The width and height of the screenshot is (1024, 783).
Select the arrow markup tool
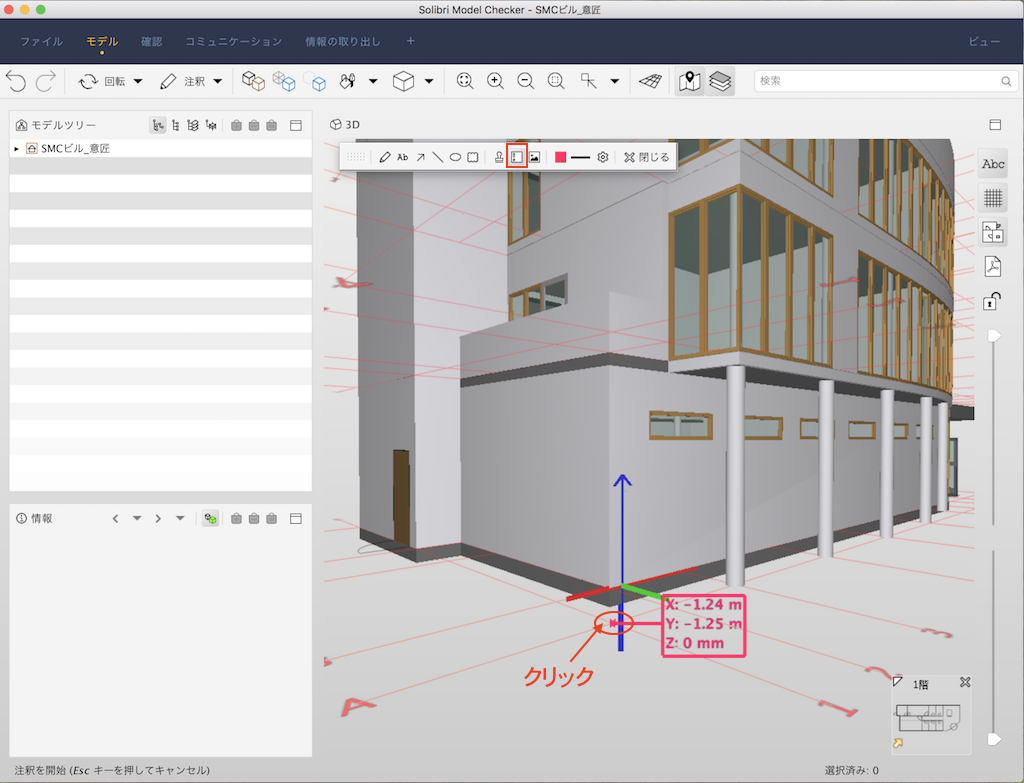[421, 157]
